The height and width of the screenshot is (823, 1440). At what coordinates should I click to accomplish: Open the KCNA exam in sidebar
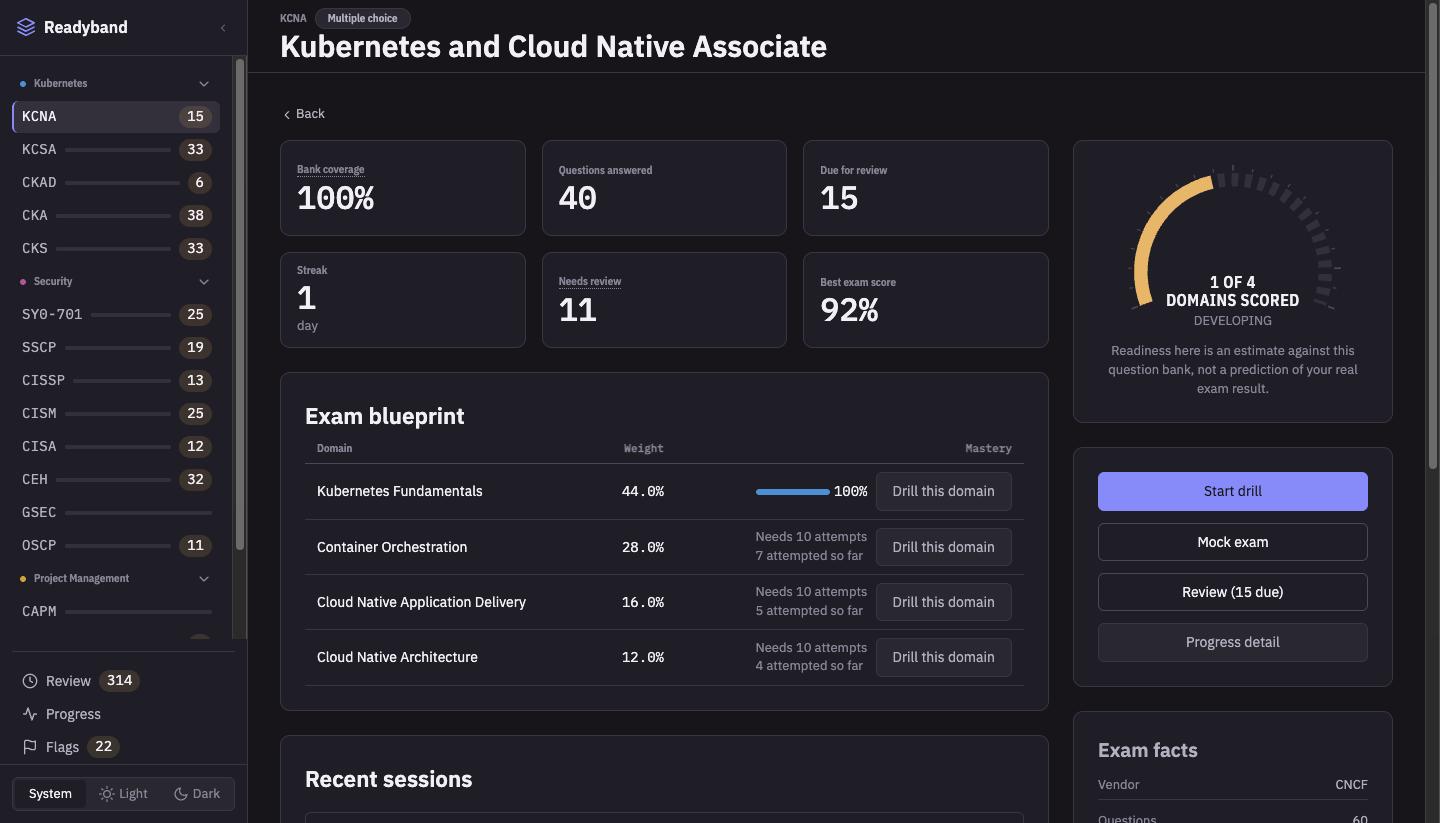[x=116, y=117]
